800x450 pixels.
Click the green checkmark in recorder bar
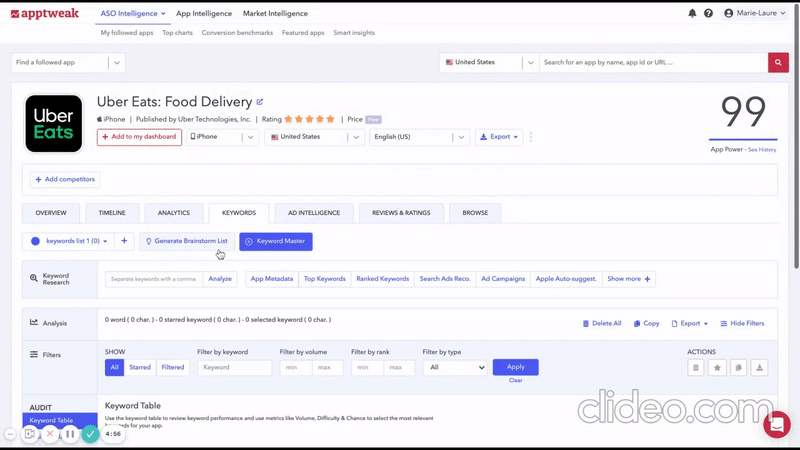point(90,434)
